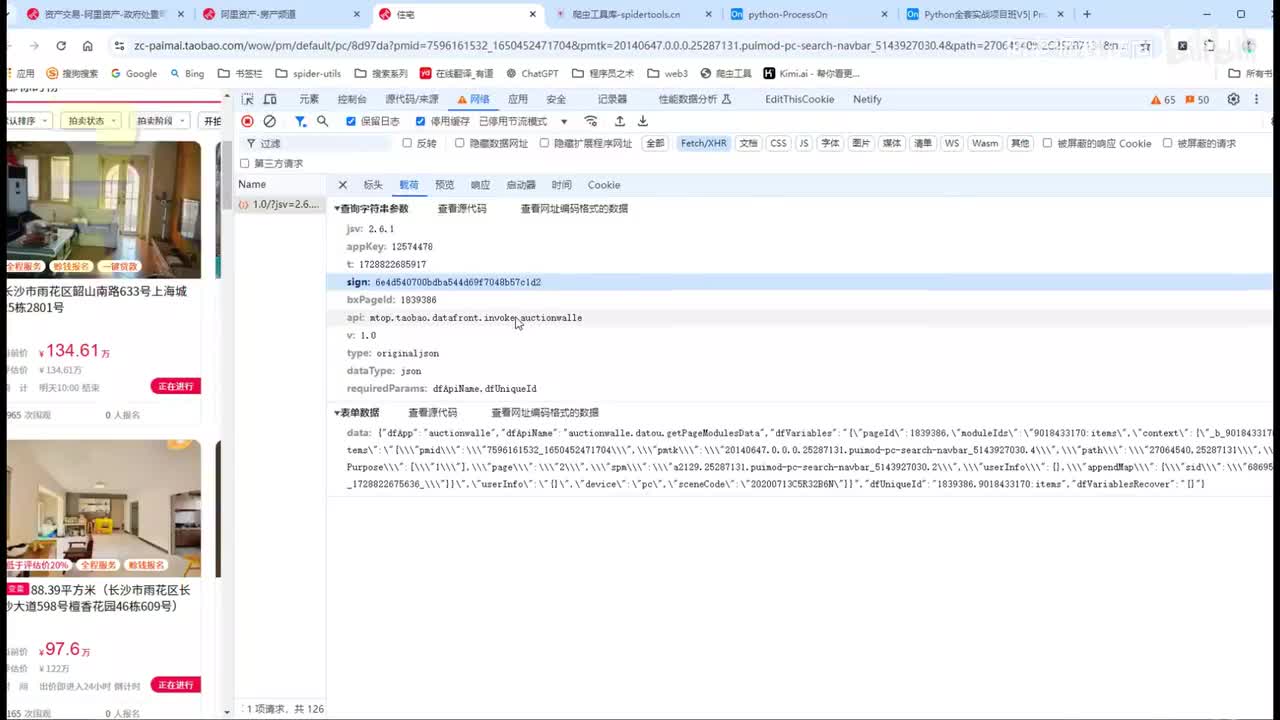
Task: Open the ChatGPT bookmark
Action: coord(532,73)
